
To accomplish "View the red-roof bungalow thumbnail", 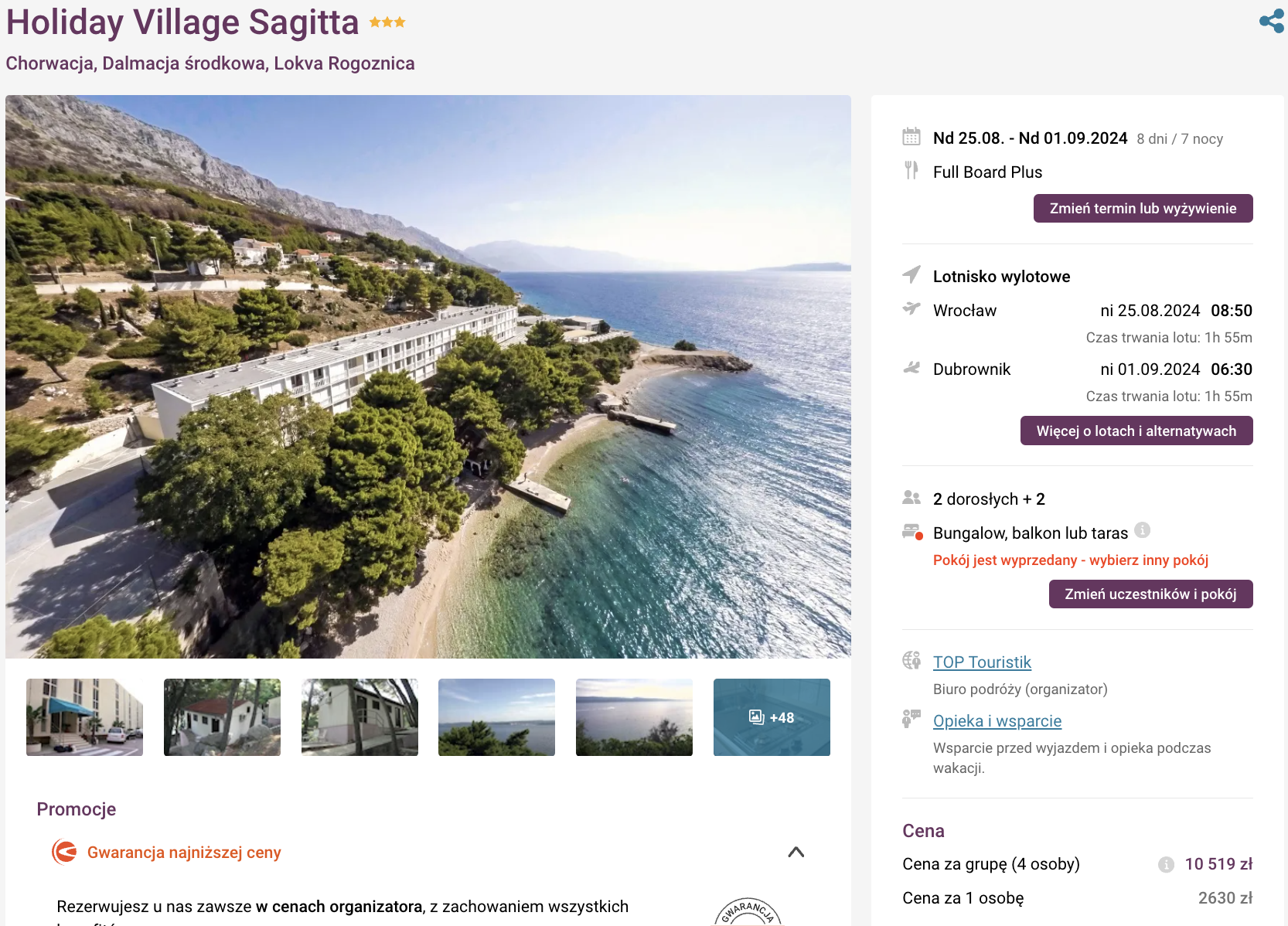I will pyautogui.click(x=222, y=717).
